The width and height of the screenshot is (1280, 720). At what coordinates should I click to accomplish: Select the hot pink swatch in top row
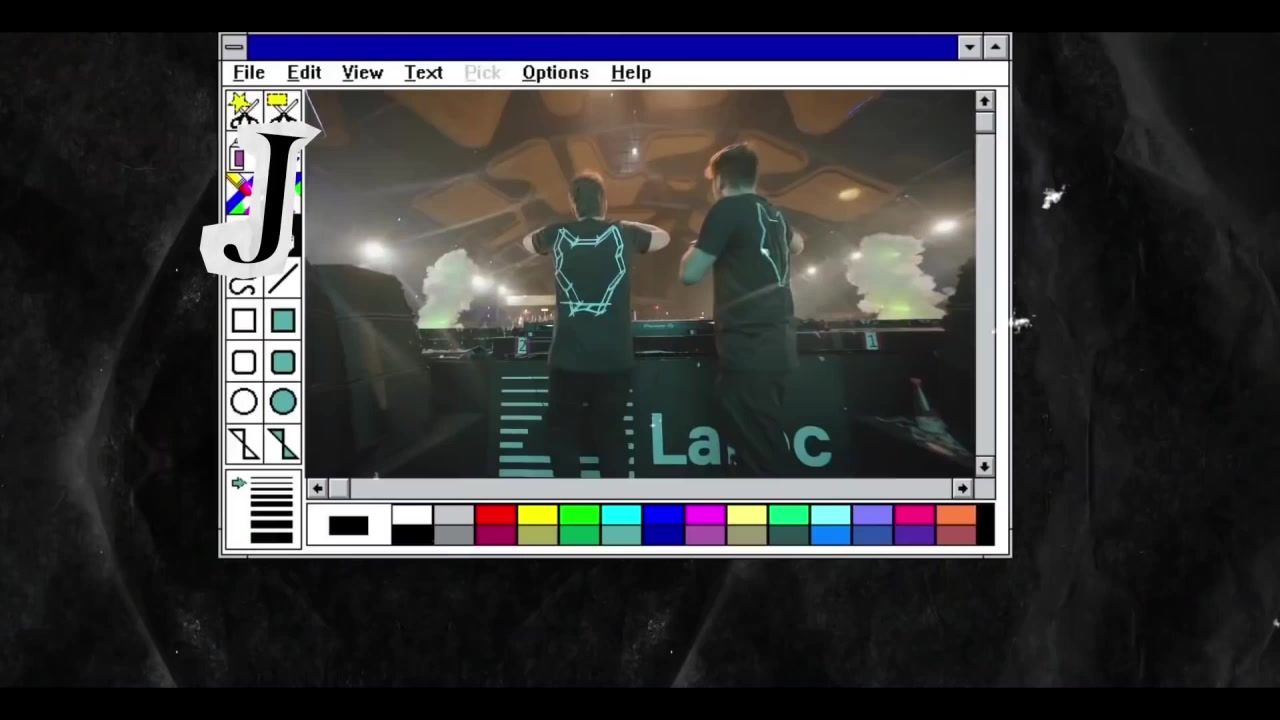(915, 515)
